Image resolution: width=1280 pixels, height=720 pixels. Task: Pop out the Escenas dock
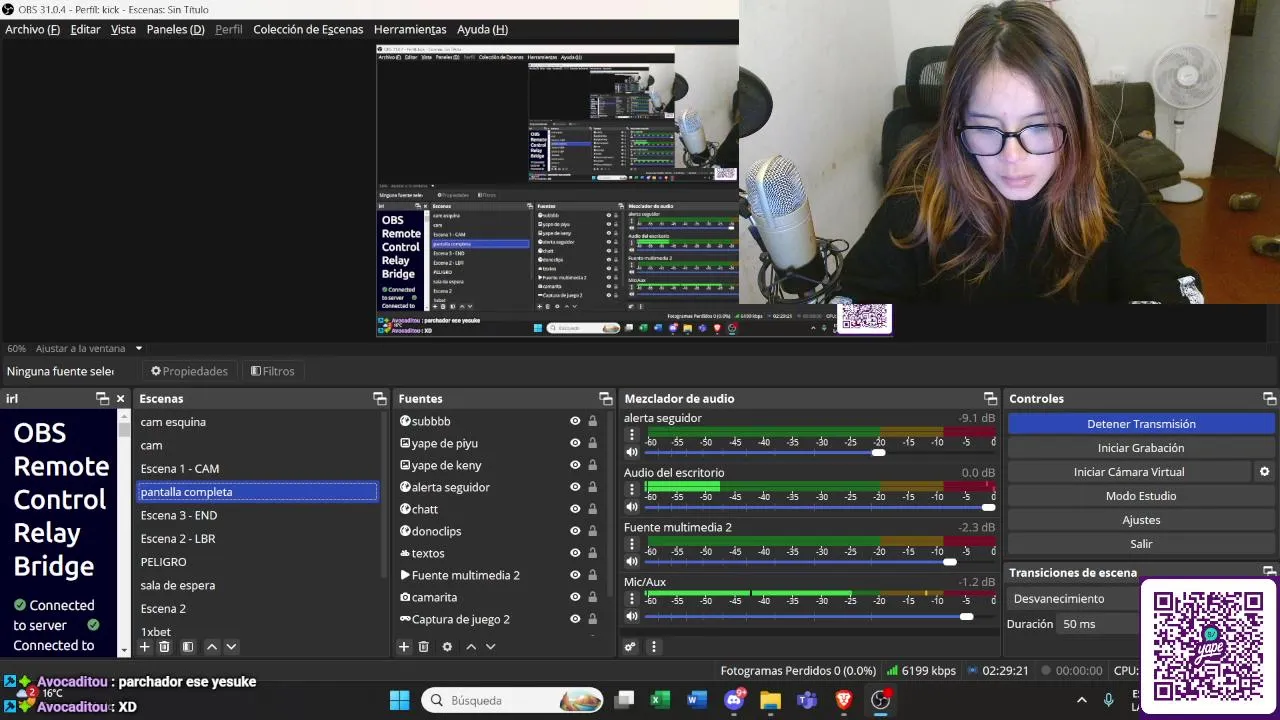click(380, 398)
